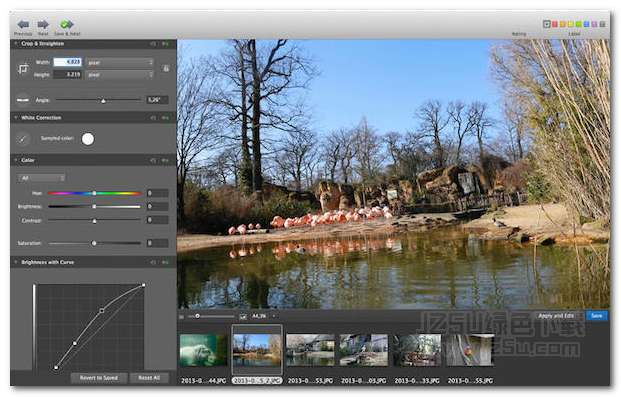The width and height of the screenshot is (621, 397).
Task: Open the color range 'All' dropdown
Action: coord(42,178)
